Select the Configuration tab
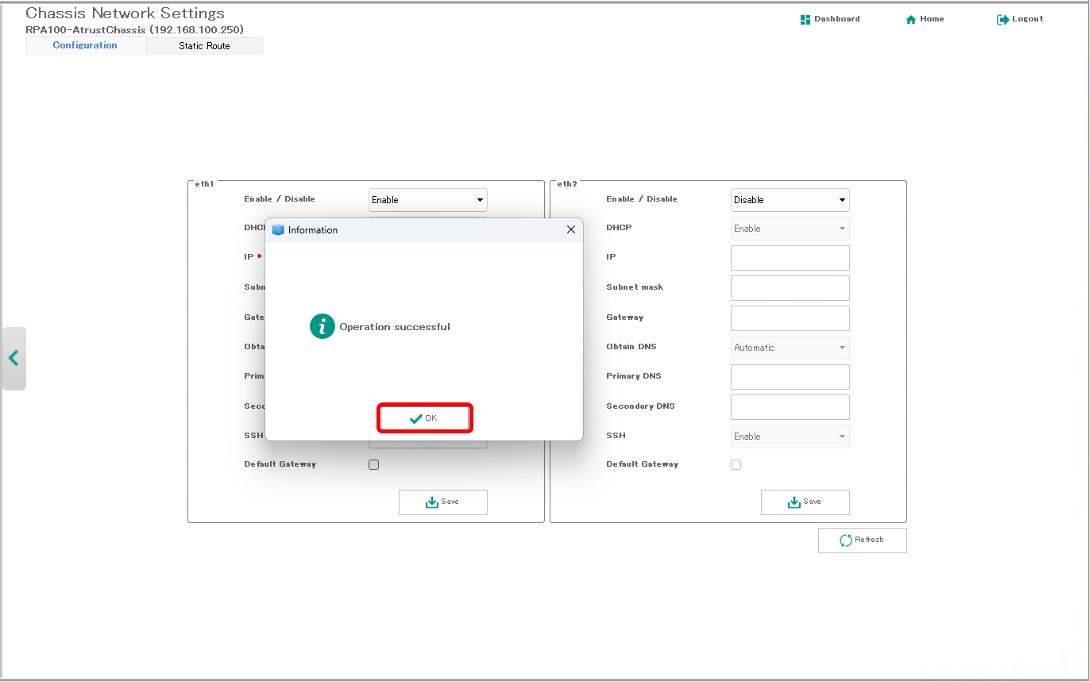Image resolution: width=1090 pixels, height=682 pixels. pos(85,46)
